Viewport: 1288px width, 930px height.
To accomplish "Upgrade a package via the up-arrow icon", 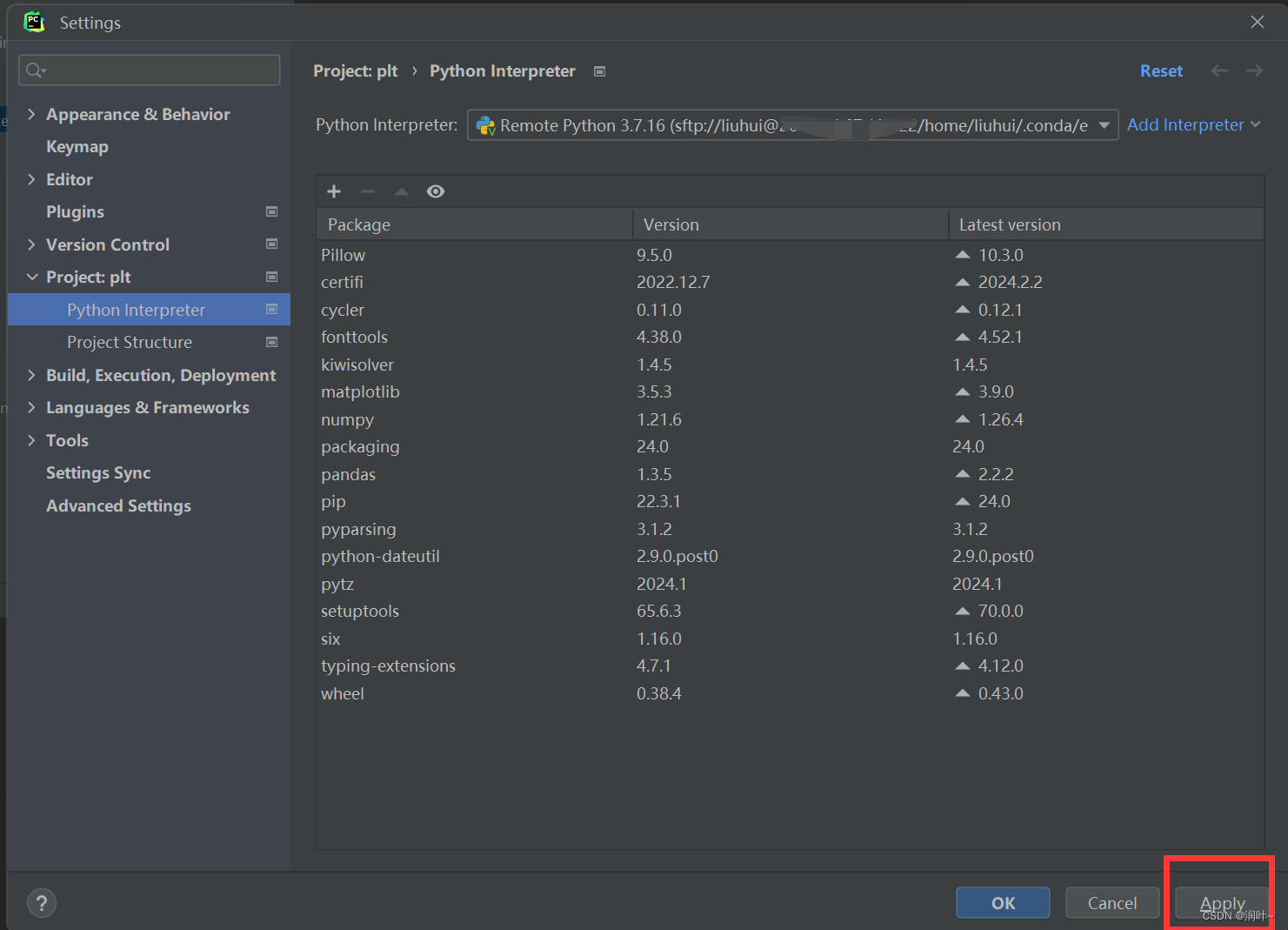I will pyautogui.click(x=401, y=191).
